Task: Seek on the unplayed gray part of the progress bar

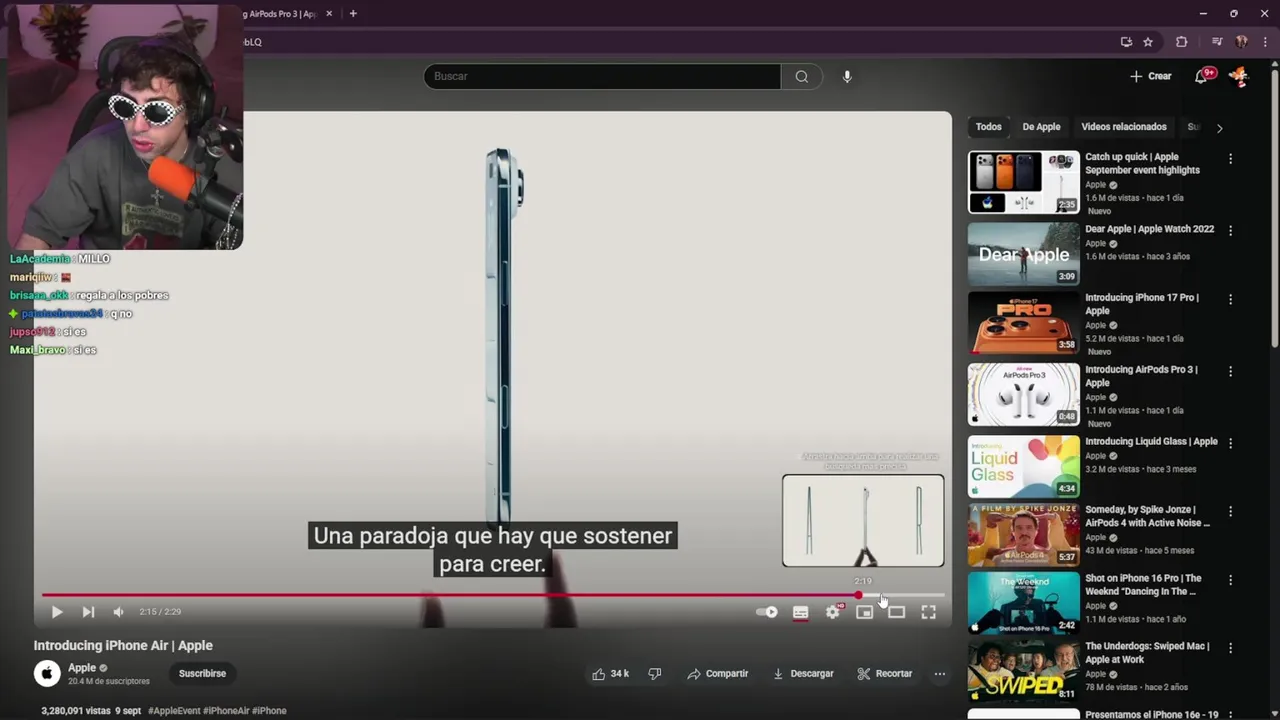Action: click(x=905, y=595)
